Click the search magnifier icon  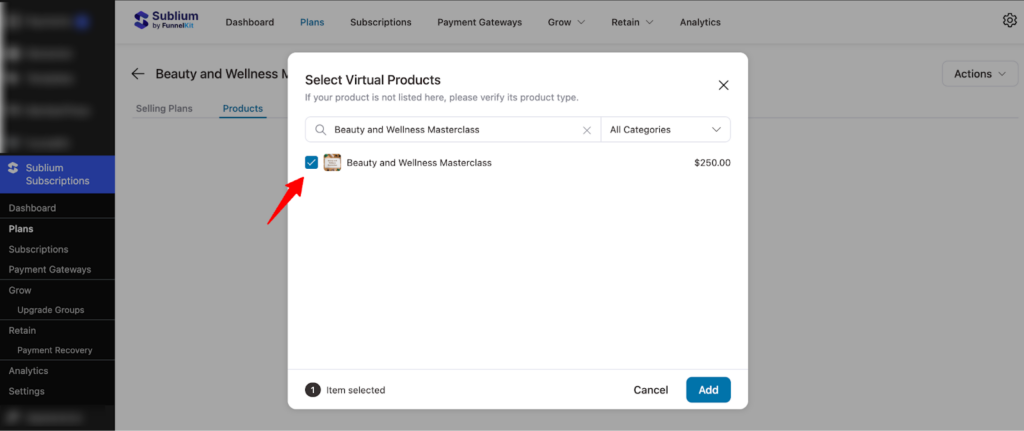[321, 130]
